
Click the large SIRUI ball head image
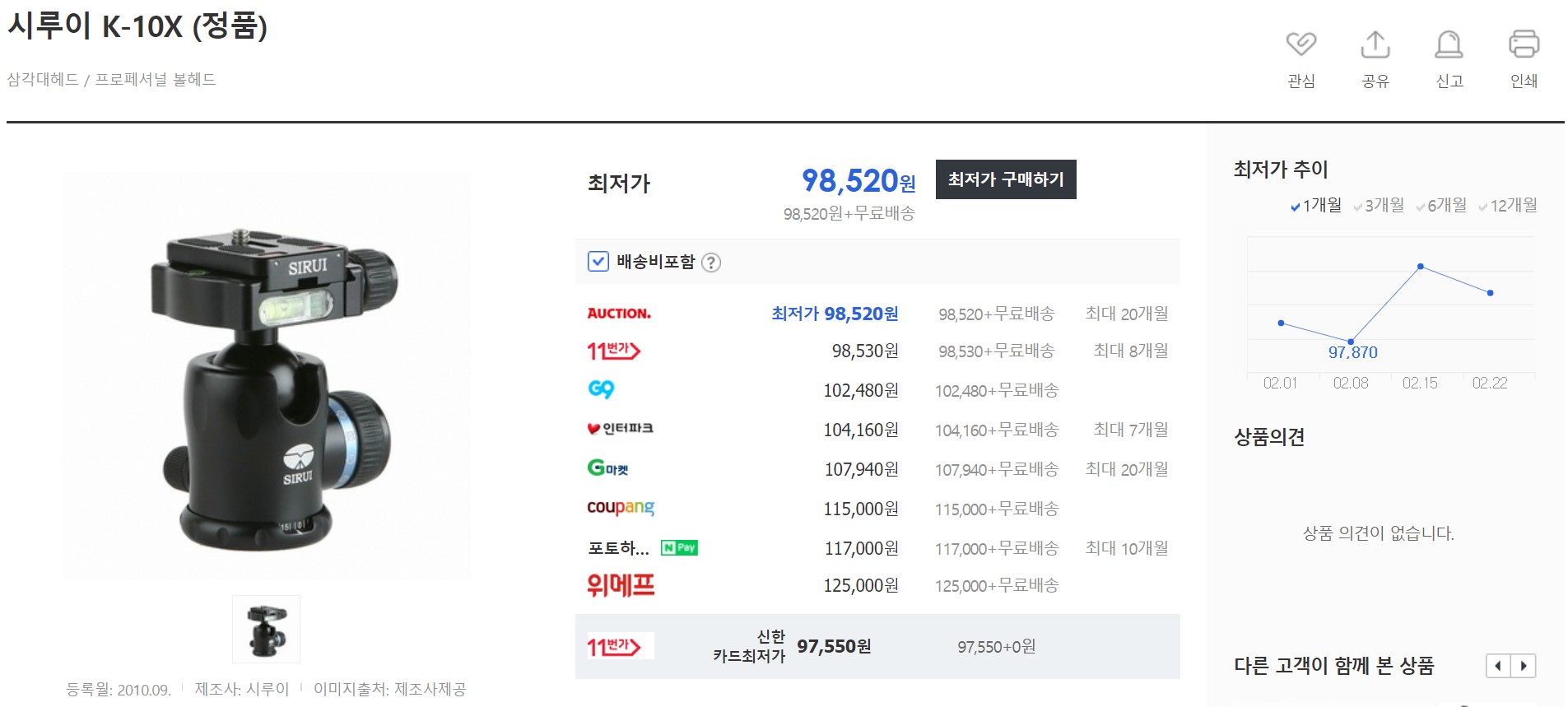267,377
